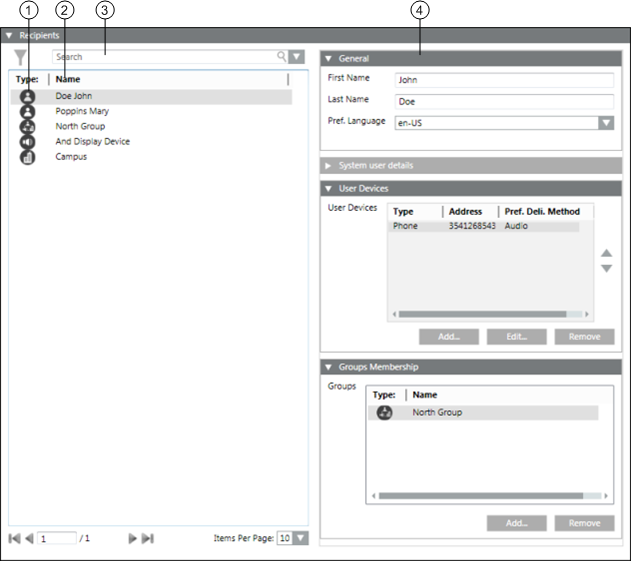Click Doe John's user type icon
The height and width of the screenshot is (562, 632).
coord(27,97)
